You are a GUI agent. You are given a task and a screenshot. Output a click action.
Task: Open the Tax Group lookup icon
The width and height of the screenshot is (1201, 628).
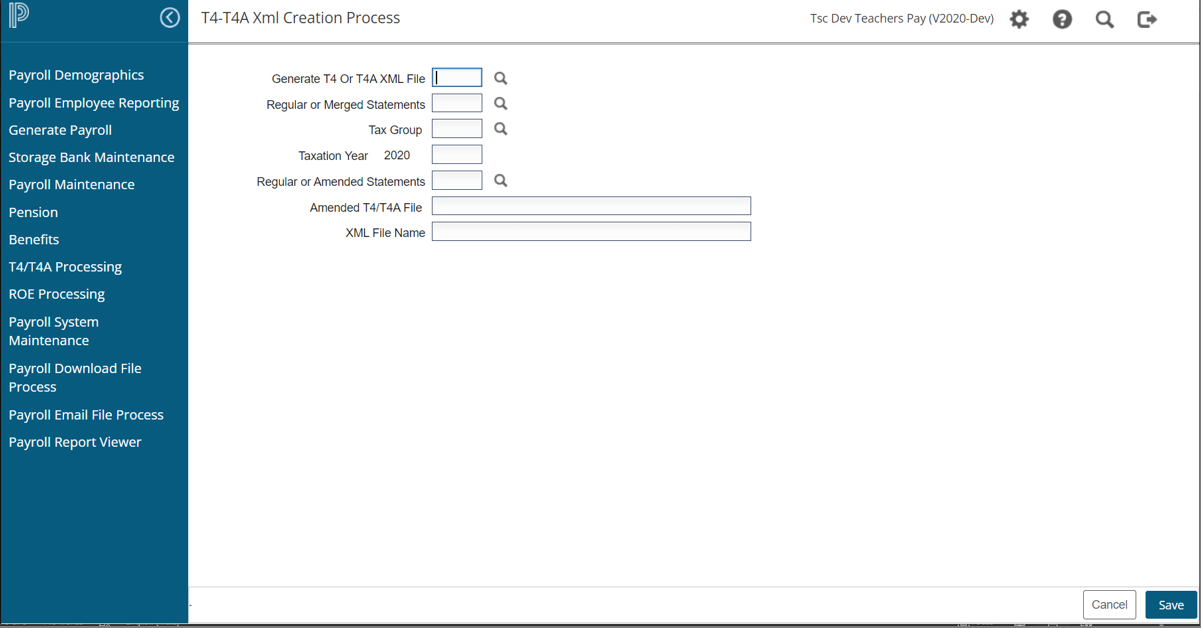click(x=501, y=129)
